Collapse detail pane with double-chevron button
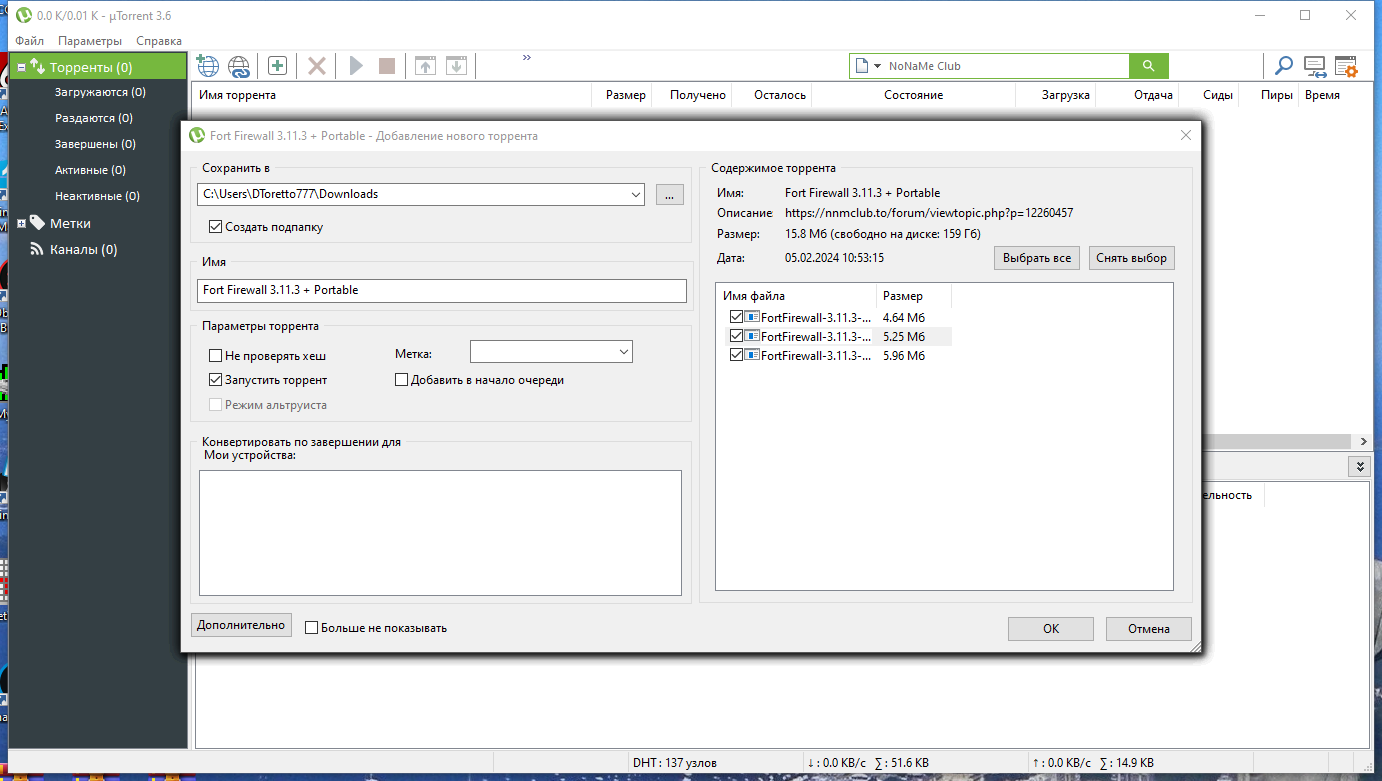The width and height of the screenshot is (1382, 781). point(1358,466)
